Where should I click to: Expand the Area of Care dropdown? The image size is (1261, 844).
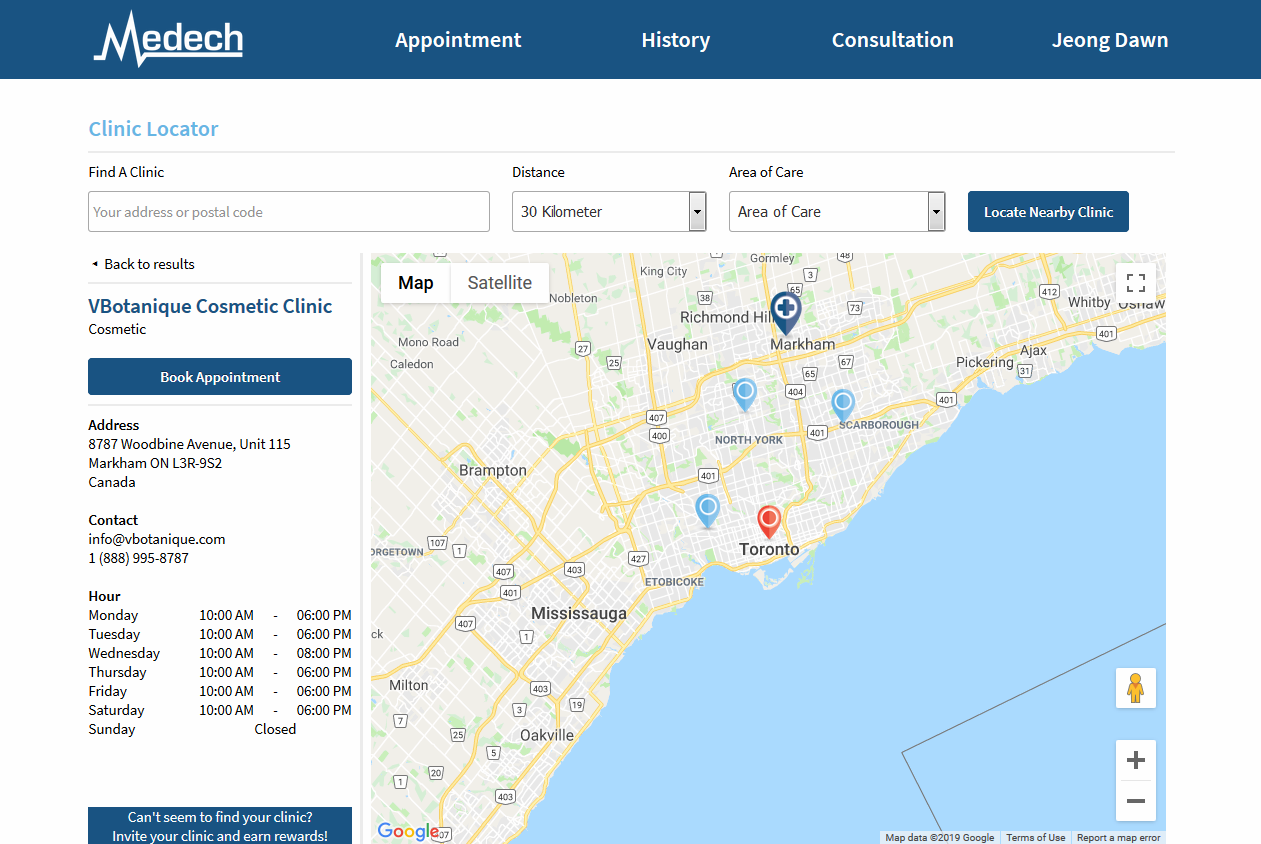pyautogui.click(x=837, y=212)
